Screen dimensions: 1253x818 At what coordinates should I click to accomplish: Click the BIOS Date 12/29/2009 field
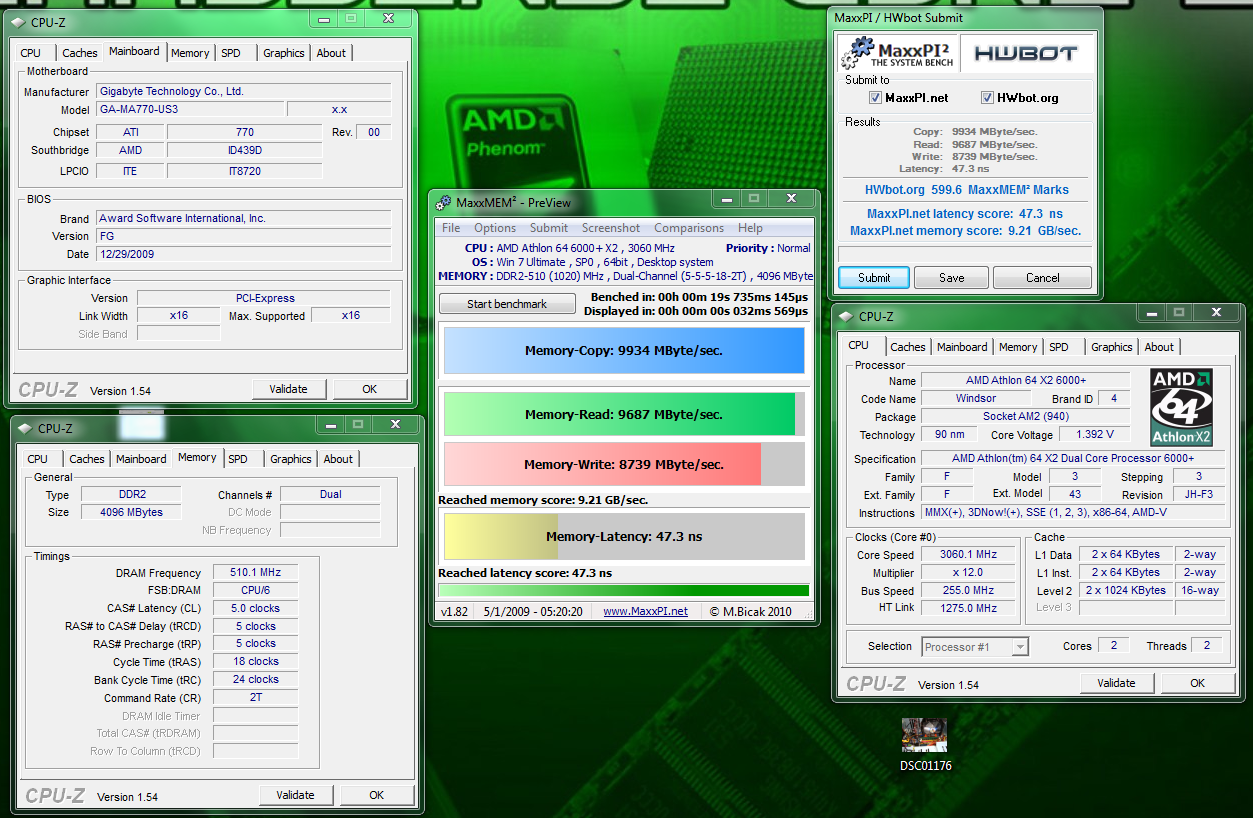[243, 254]
